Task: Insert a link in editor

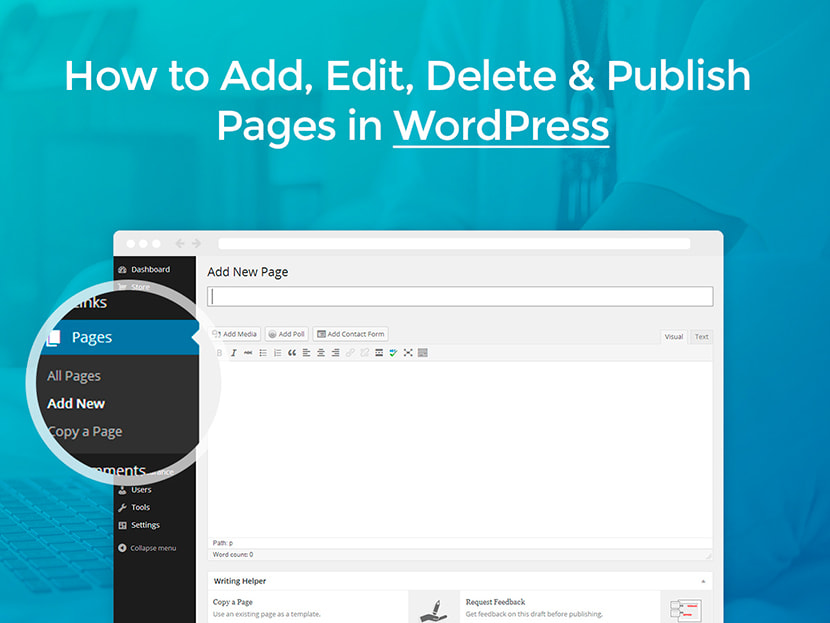Action: tap(350, 353)
